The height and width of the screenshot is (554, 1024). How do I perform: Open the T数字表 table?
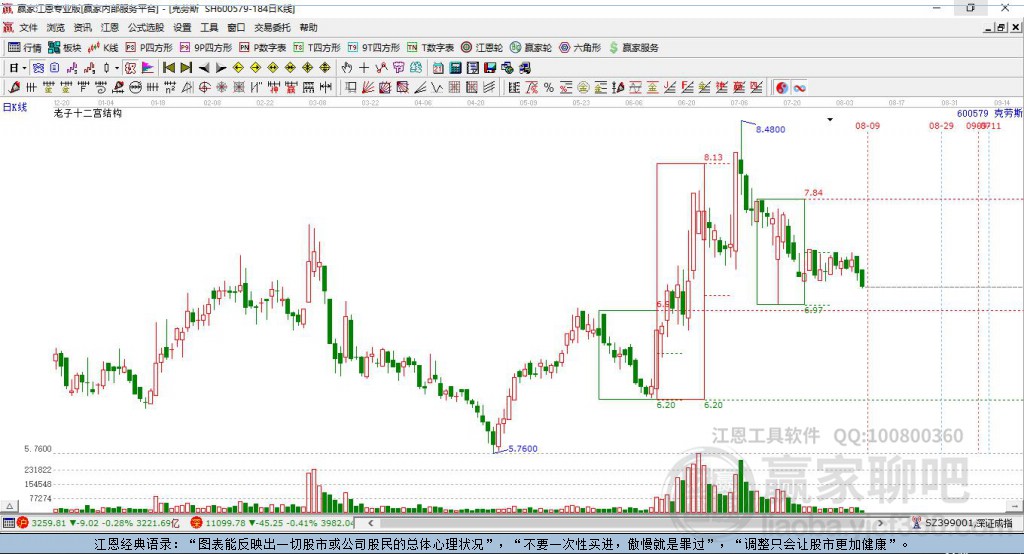[x=430, y=48]
